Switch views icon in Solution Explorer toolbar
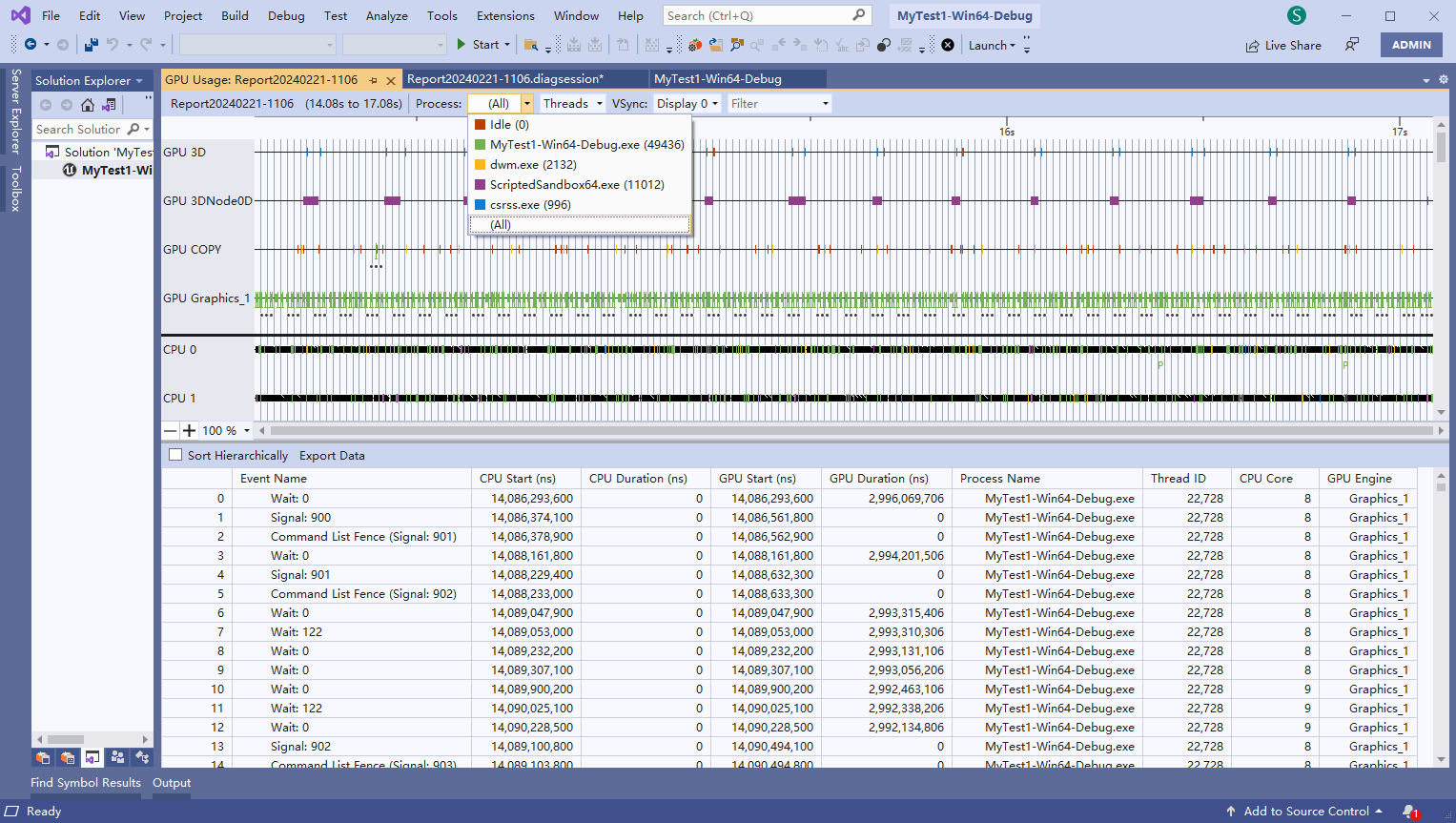The width and height of the screenshot is (1456, 823). pos(109,105)
